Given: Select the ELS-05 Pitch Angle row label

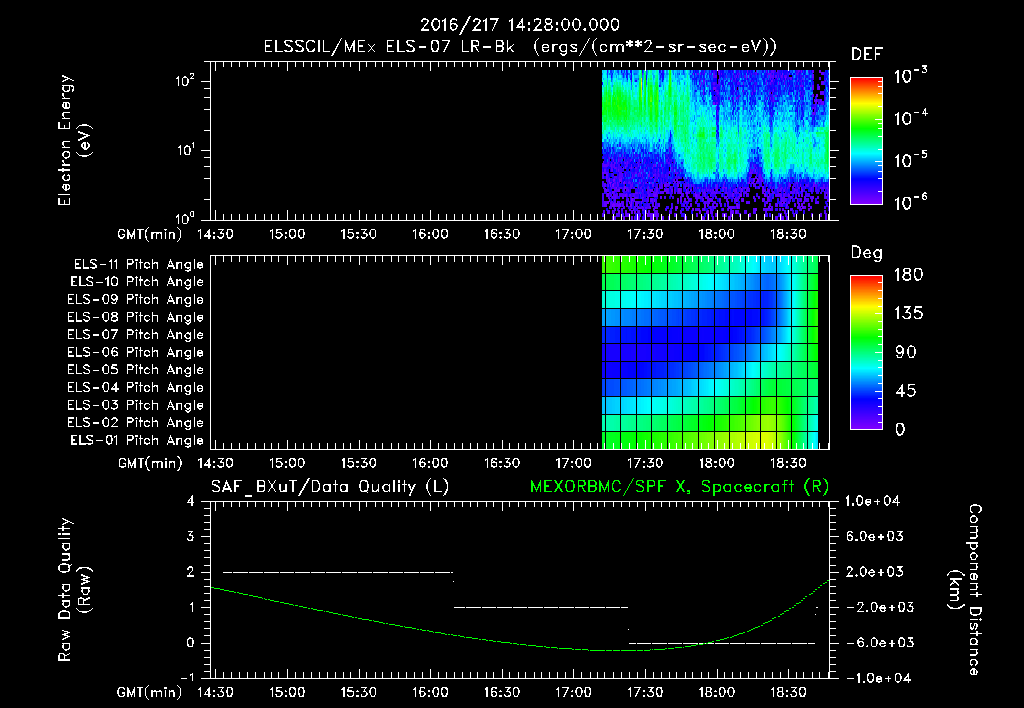Looking at the screenshot, I should [136, 370].
